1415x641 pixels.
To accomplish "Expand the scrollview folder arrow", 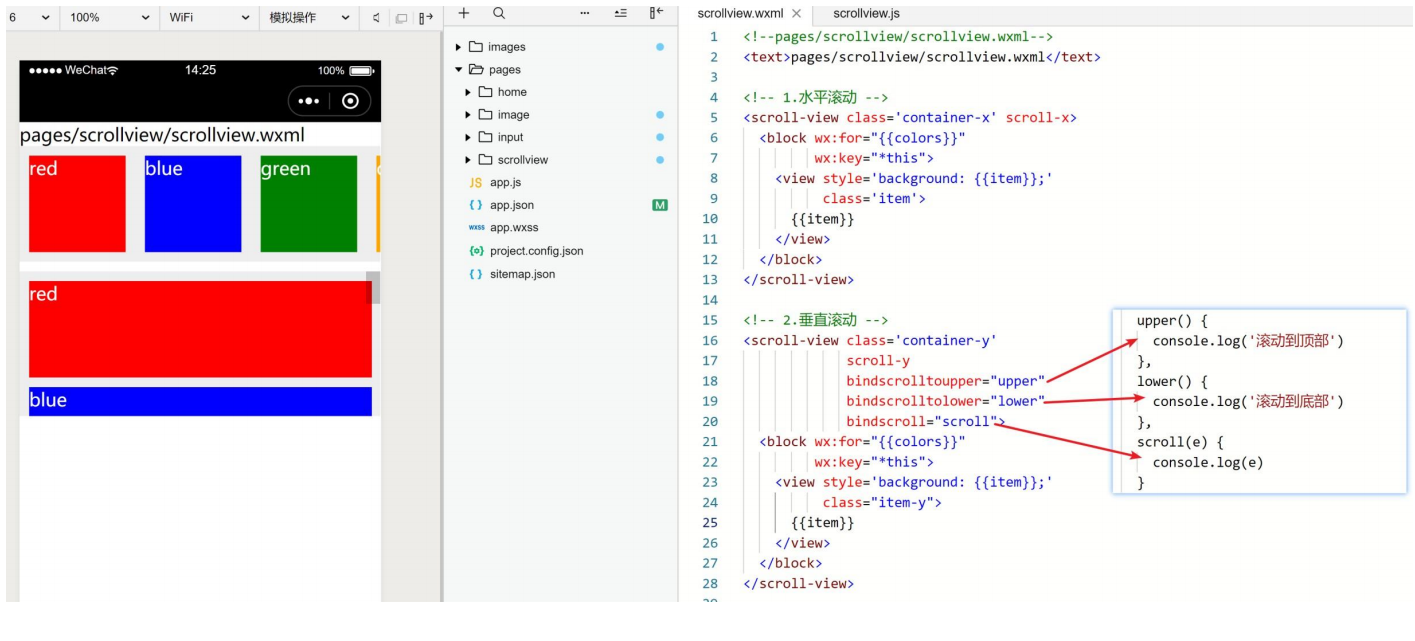I will pos(468,160).
